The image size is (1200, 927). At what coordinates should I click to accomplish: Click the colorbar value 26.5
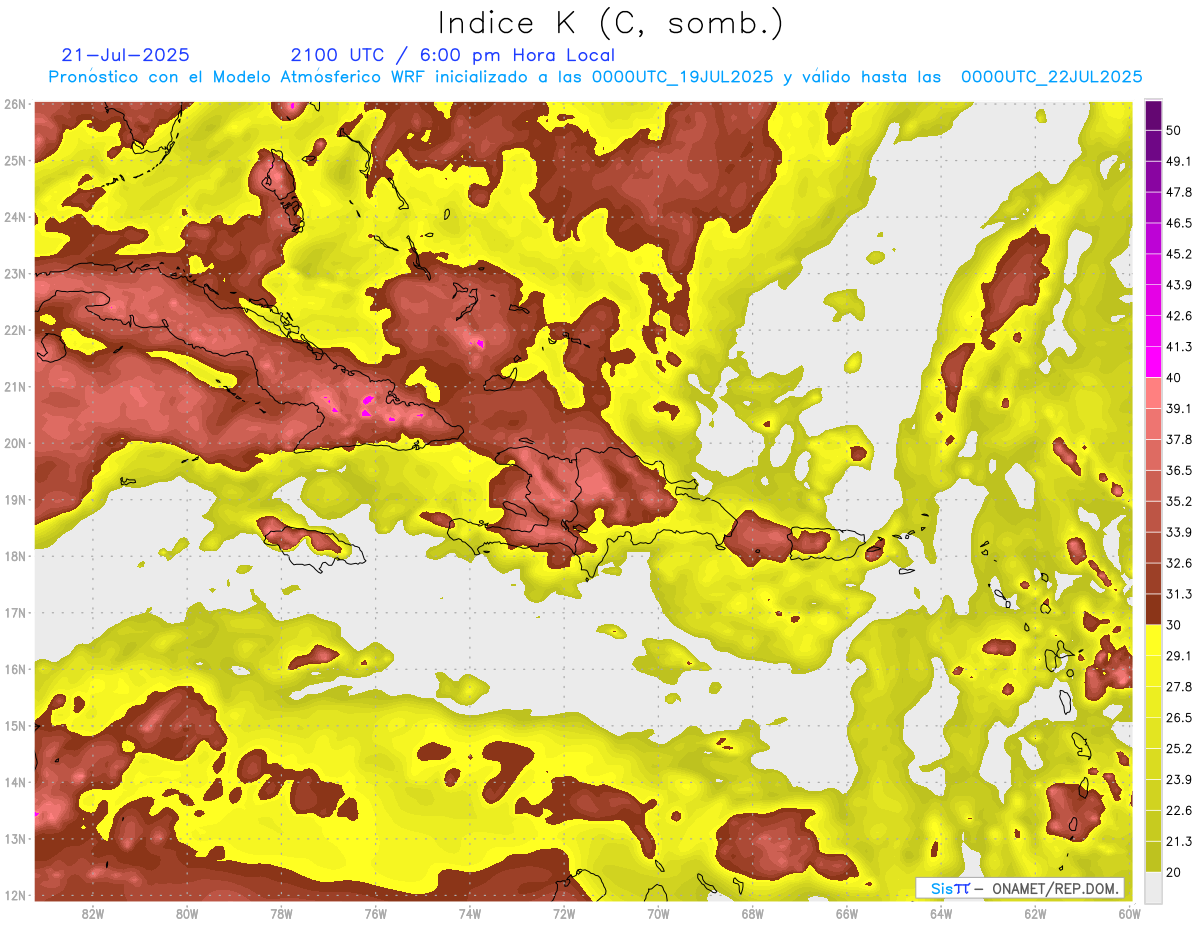point(1179,718)
